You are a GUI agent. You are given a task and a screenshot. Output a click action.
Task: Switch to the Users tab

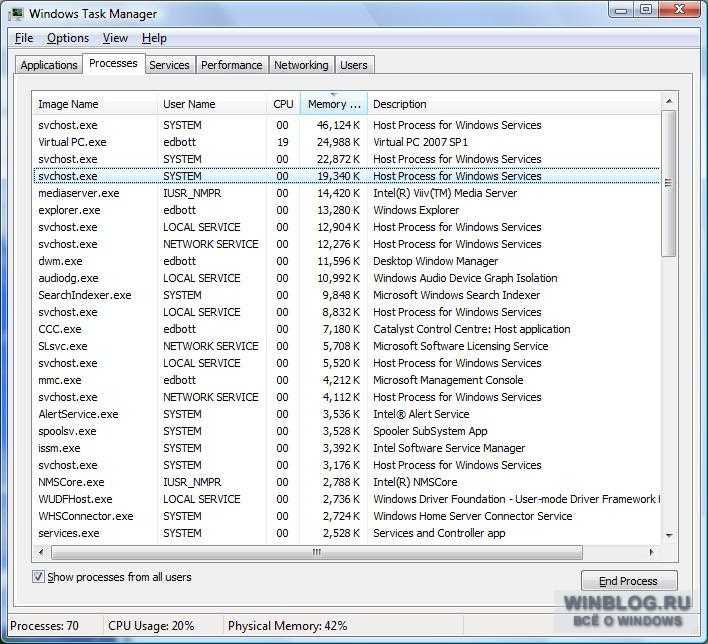(354, 65)
